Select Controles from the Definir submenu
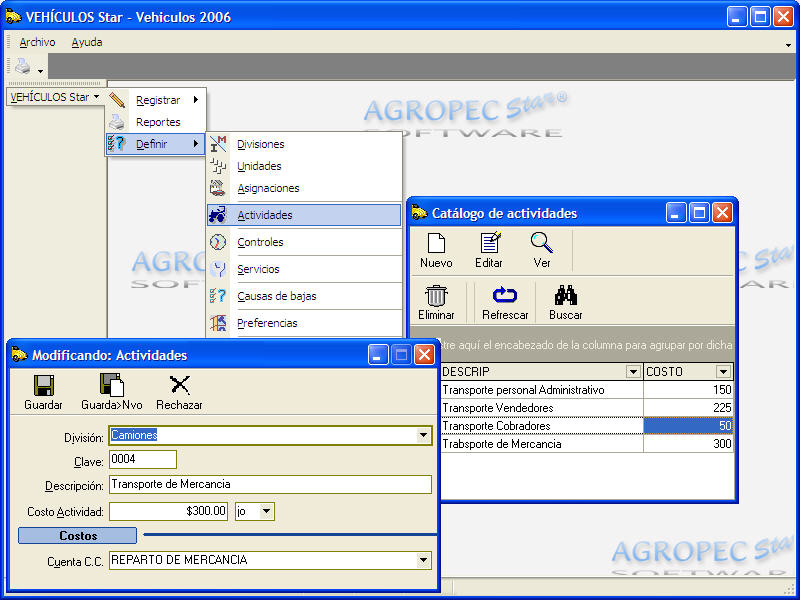800x600 pixels. point(260,242)
